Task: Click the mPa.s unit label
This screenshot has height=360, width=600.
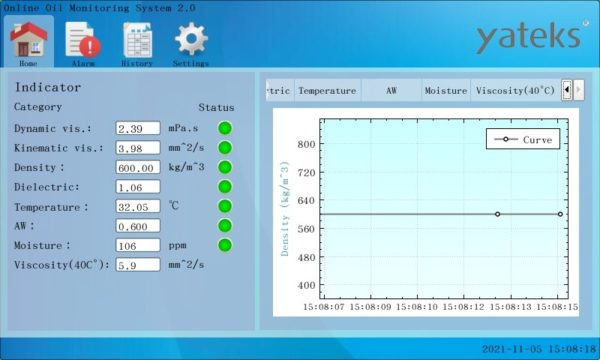Action: pos(183,128)
